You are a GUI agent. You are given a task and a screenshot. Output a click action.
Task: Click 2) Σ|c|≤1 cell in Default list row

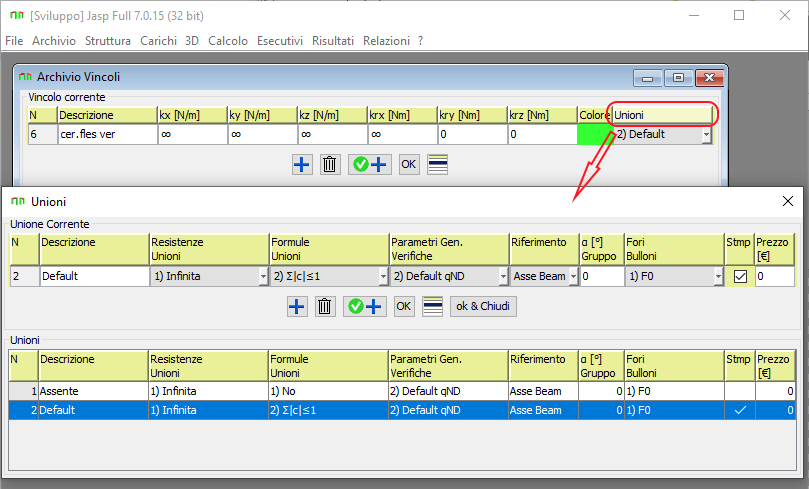click(x=328, y=410)
